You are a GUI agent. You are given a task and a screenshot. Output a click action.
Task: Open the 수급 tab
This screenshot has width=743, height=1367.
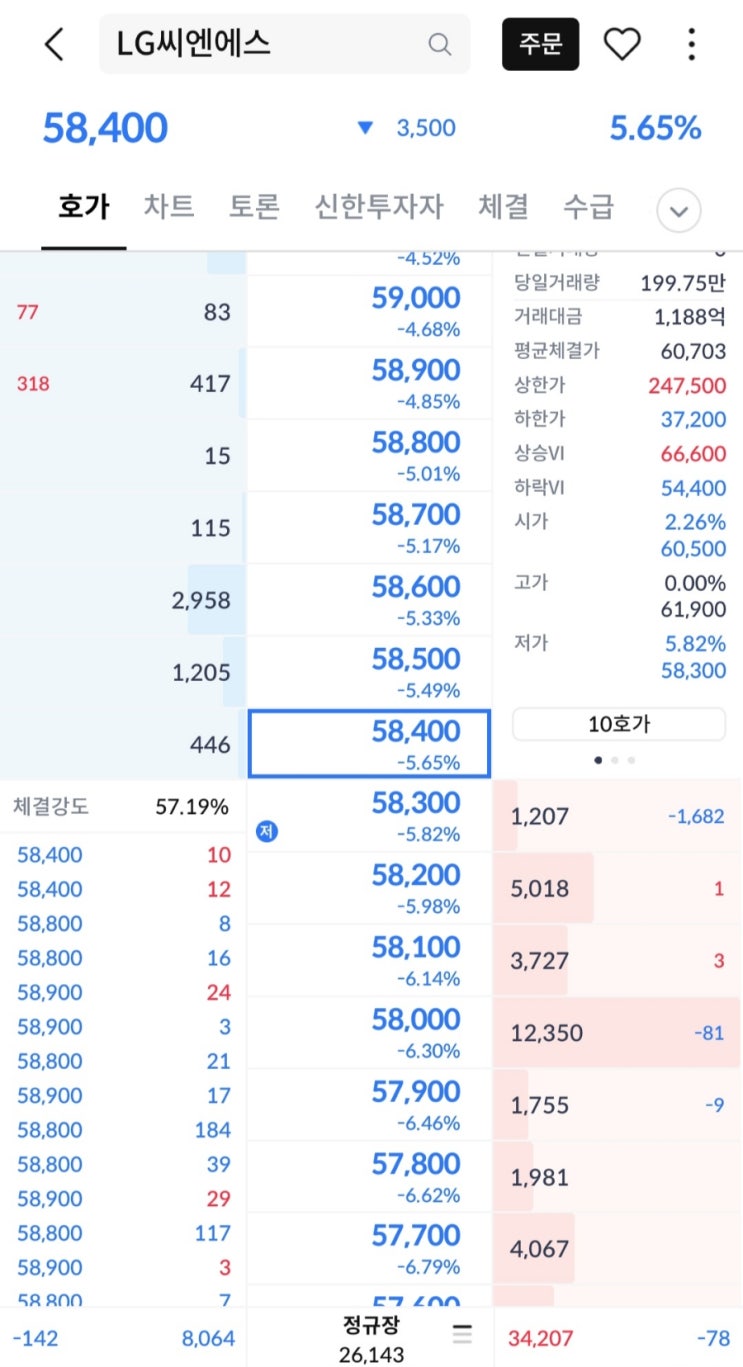587,207
